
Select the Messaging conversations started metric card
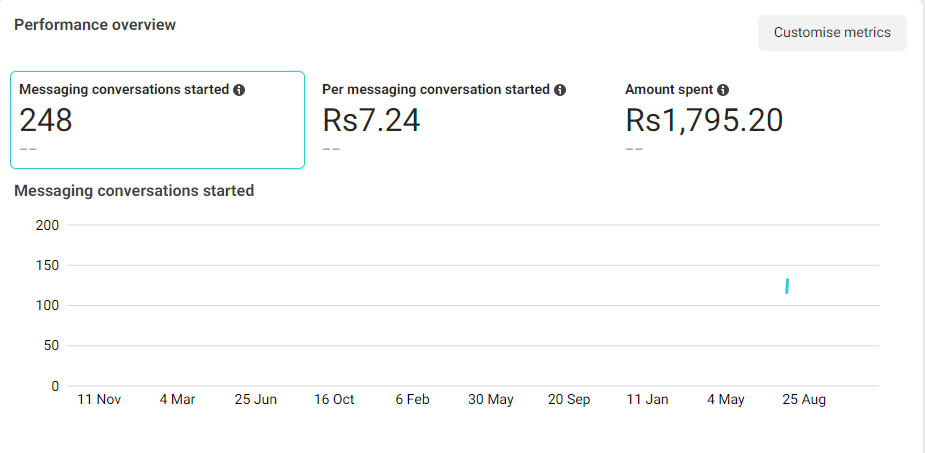coord(158,120)
